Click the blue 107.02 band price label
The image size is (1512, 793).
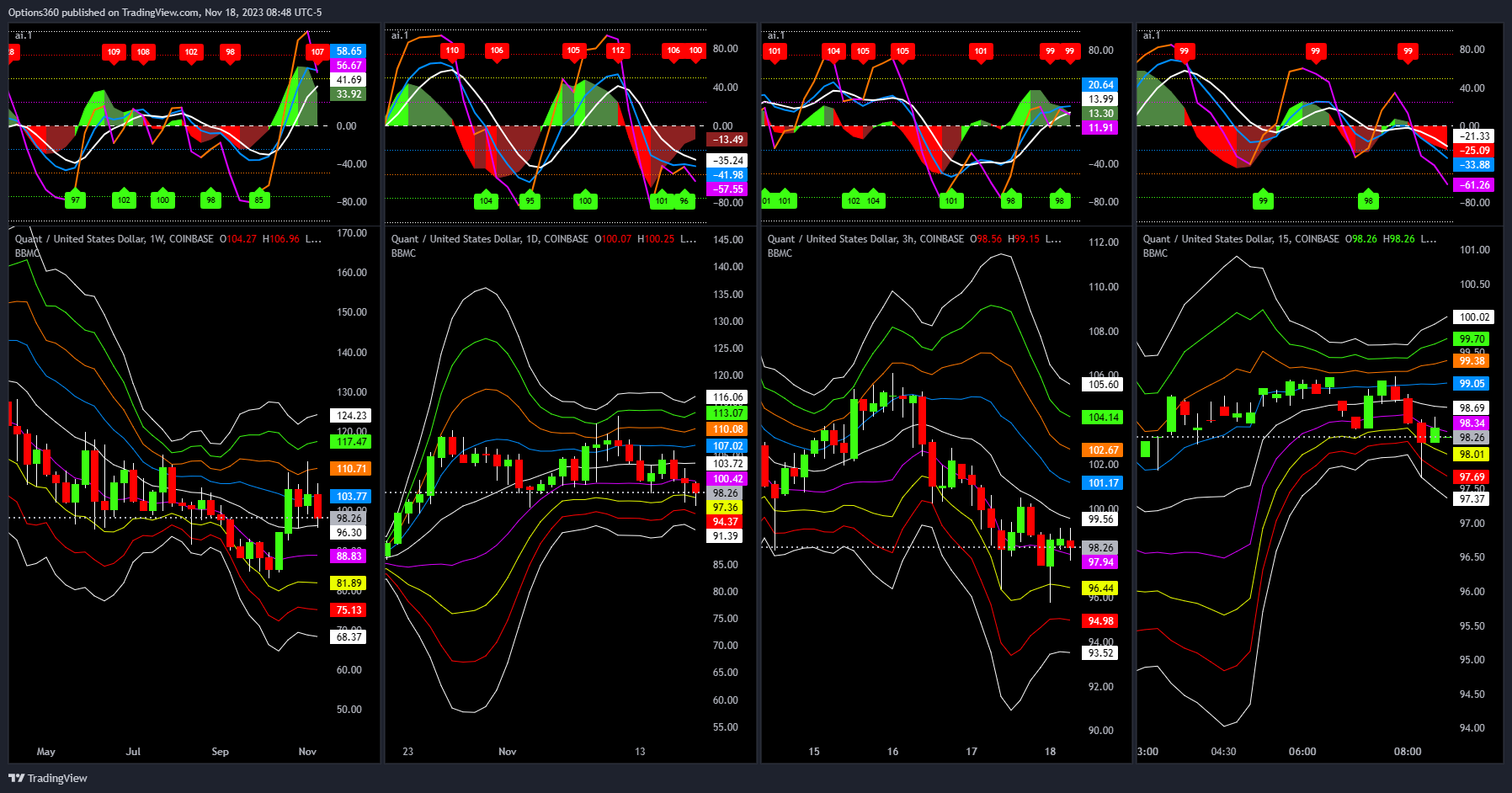pyautogui.click(x=727, y=446)
